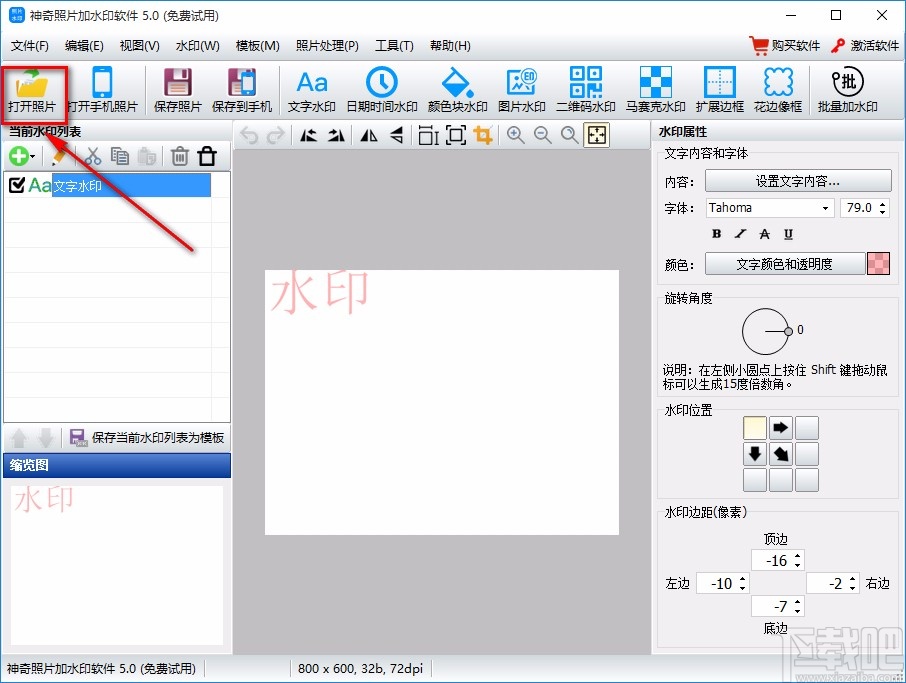Open 扩展边框 extend border tool

point(719,90)
